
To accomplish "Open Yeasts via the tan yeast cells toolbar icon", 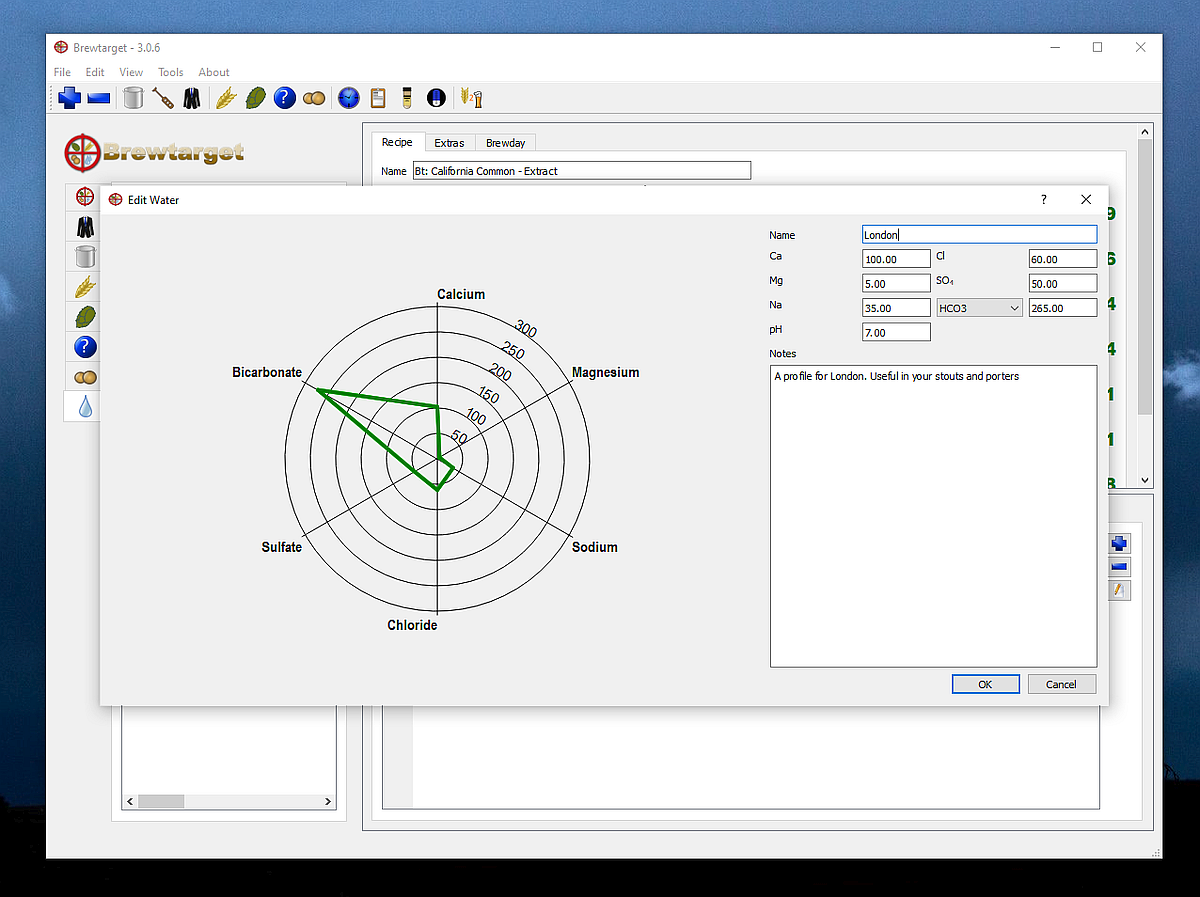I will (314, 98).
